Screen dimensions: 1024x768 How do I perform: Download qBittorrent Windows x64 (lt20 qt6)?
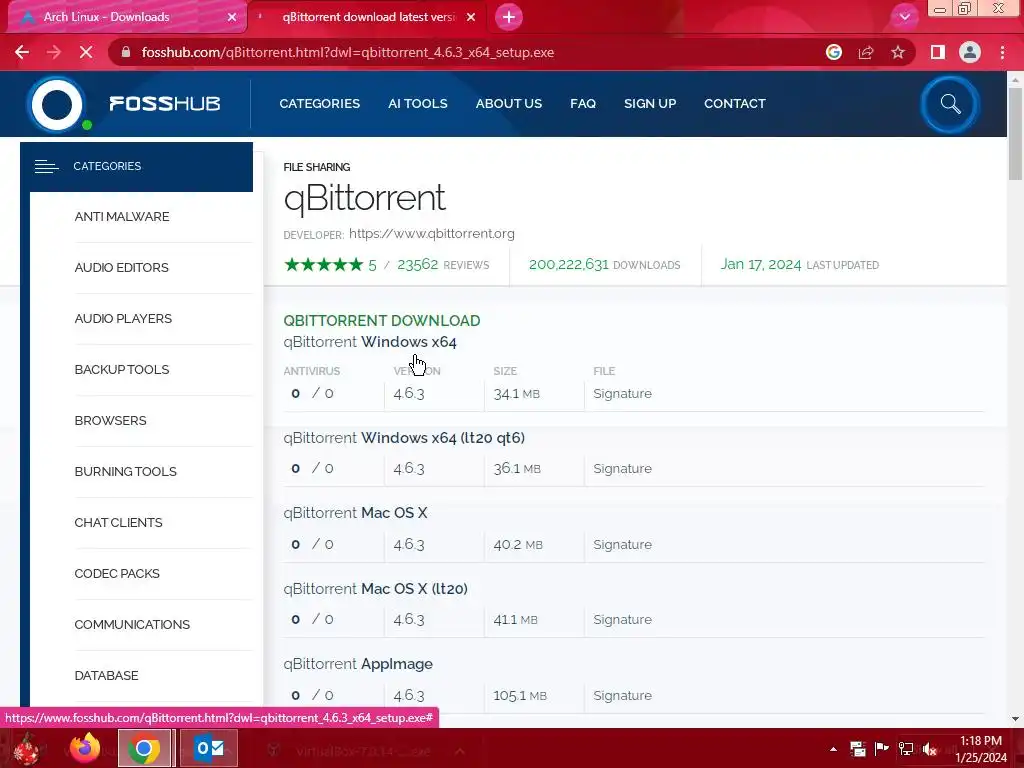(x=404, y=438)
